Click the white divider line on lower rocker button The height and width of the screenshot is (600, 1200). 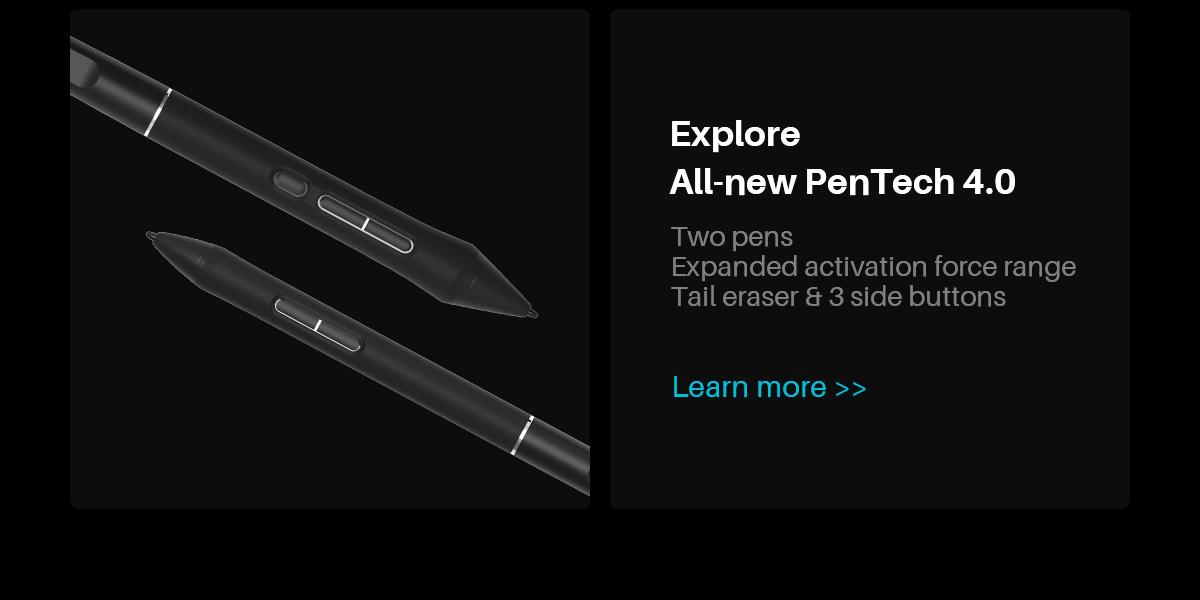(317, 325)
